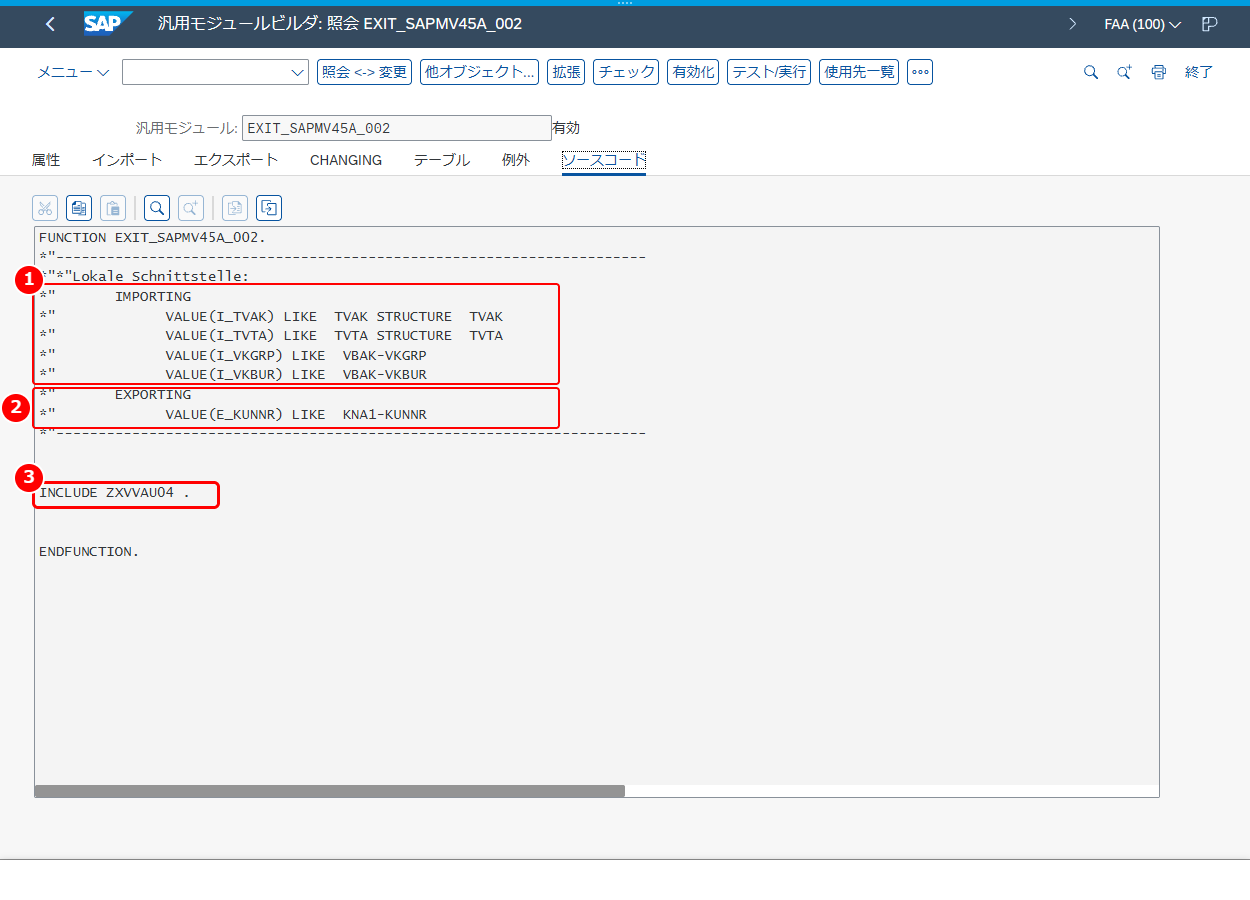
Task: Expand the header chevron next to FAA
Action: 1073,24
